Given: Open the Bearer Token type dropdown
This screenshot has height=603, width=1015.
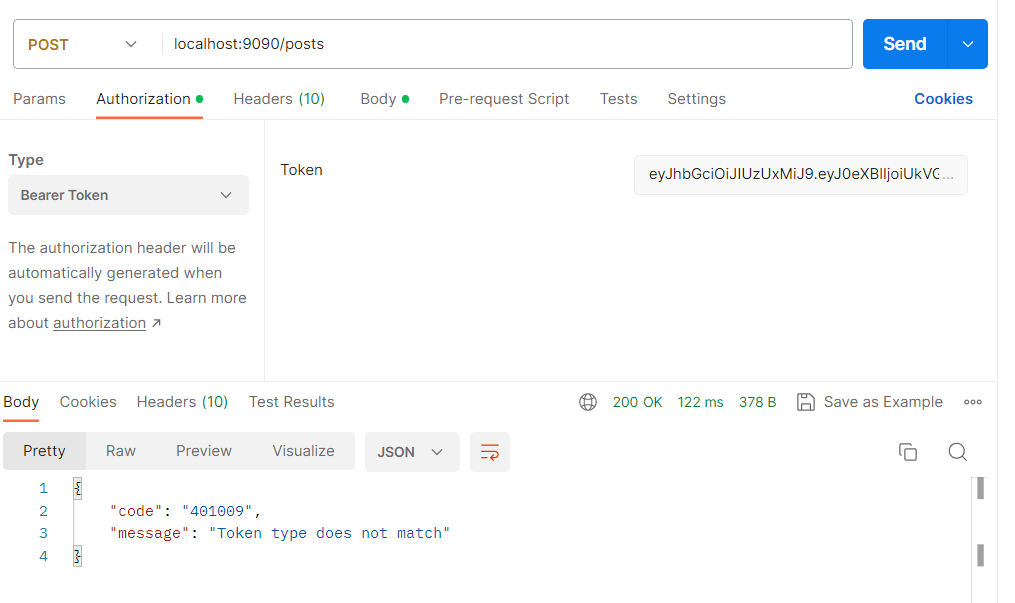Looking at the screenshot, I should click(x=128, y=195).
